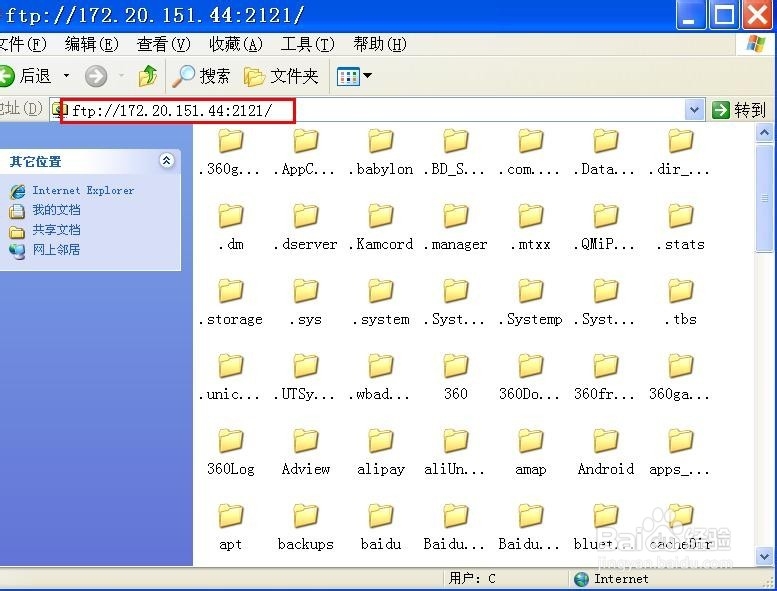Image resolution: width=777 pixels, height=591 pixels.
Task: Select the .stats folder
Action: [x=680, y=226]
